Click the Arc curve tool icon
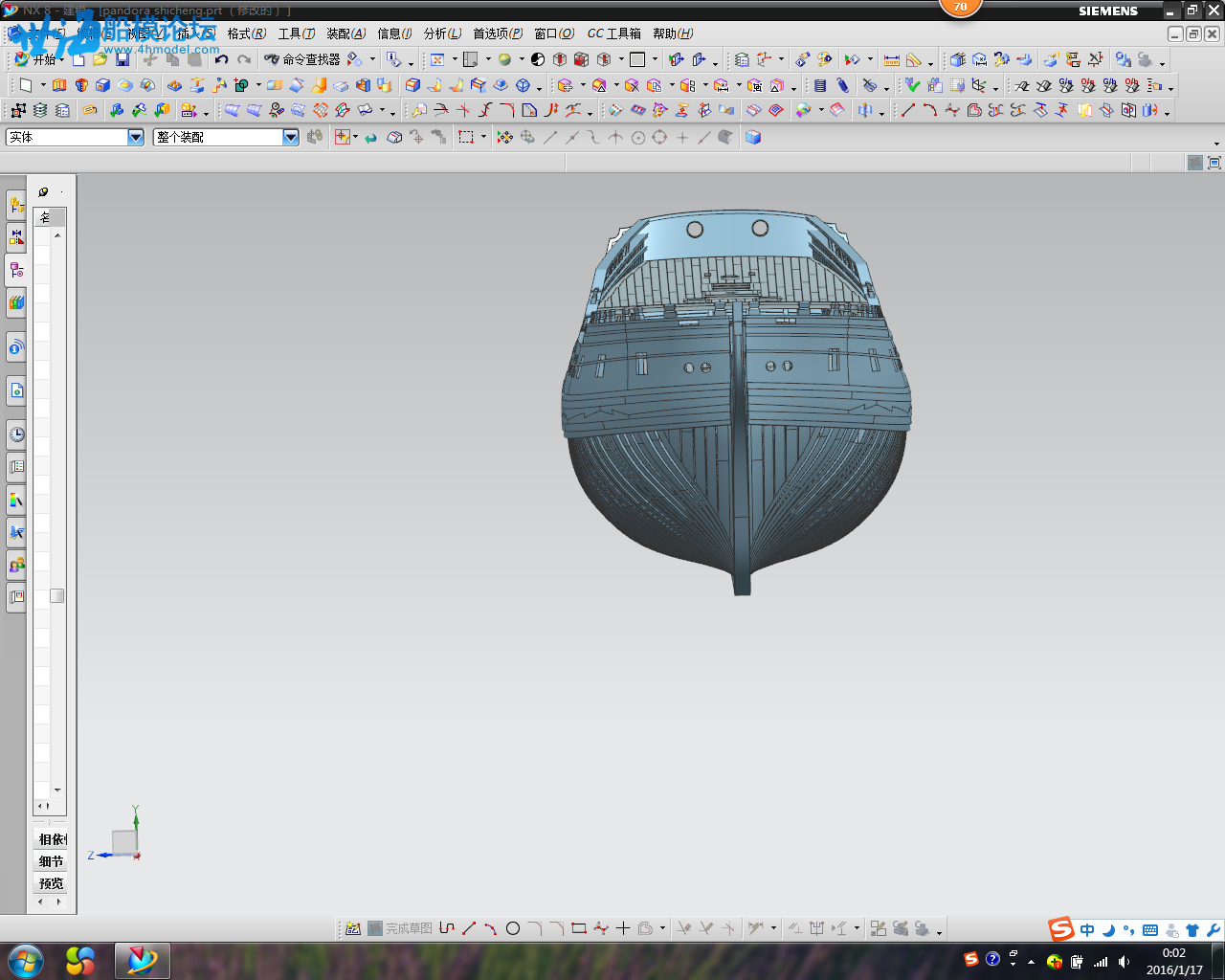This screenshot has width=1225, height=980. point(929,110)
